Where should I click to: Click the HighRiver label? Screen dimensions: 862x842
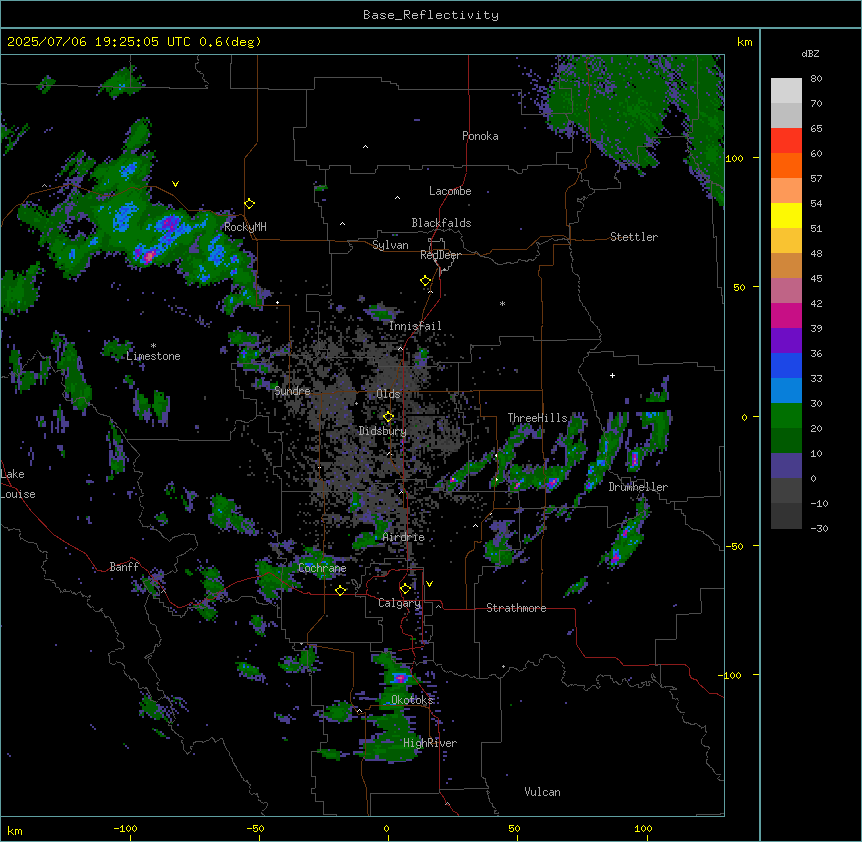430,743
